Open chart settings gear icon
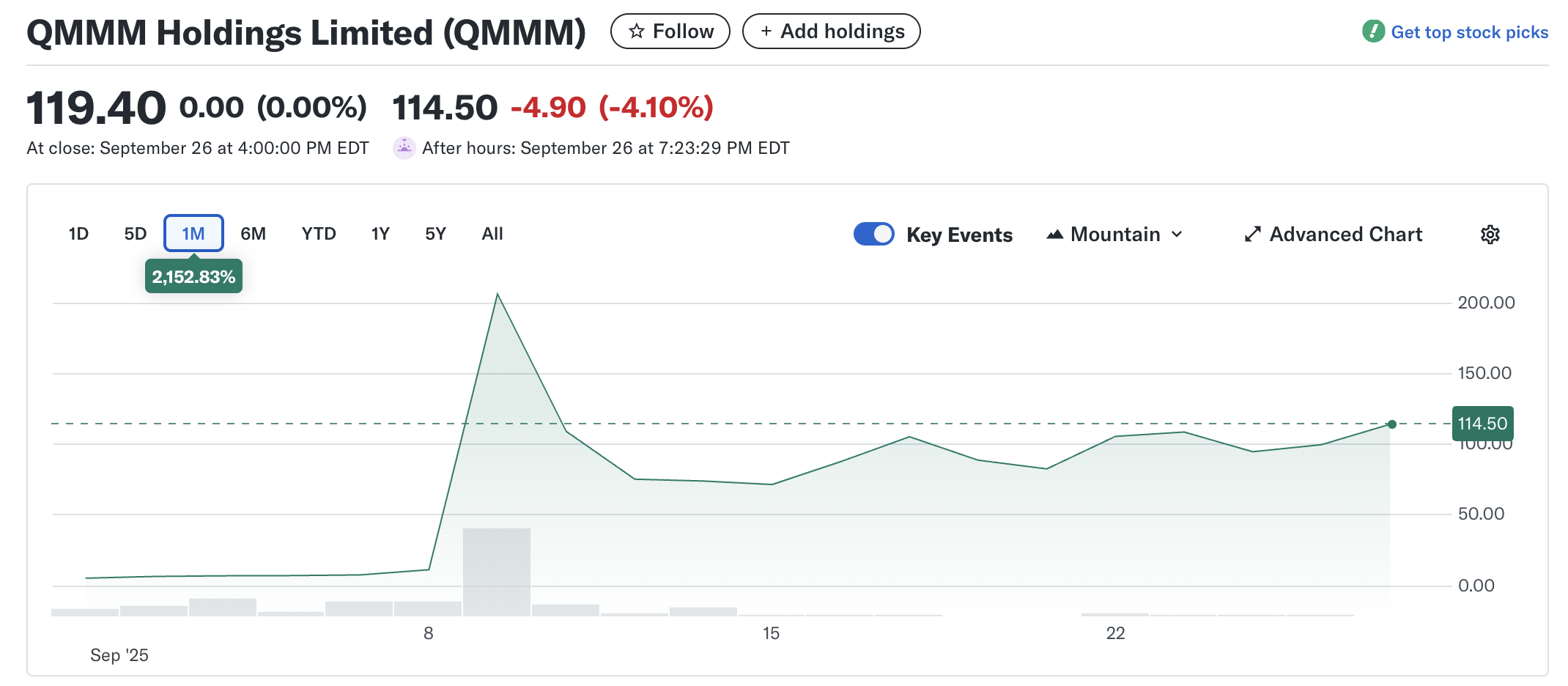The width and height of the screenshot is (1568, 686). pyautogui.click(x=1490, y=235)
